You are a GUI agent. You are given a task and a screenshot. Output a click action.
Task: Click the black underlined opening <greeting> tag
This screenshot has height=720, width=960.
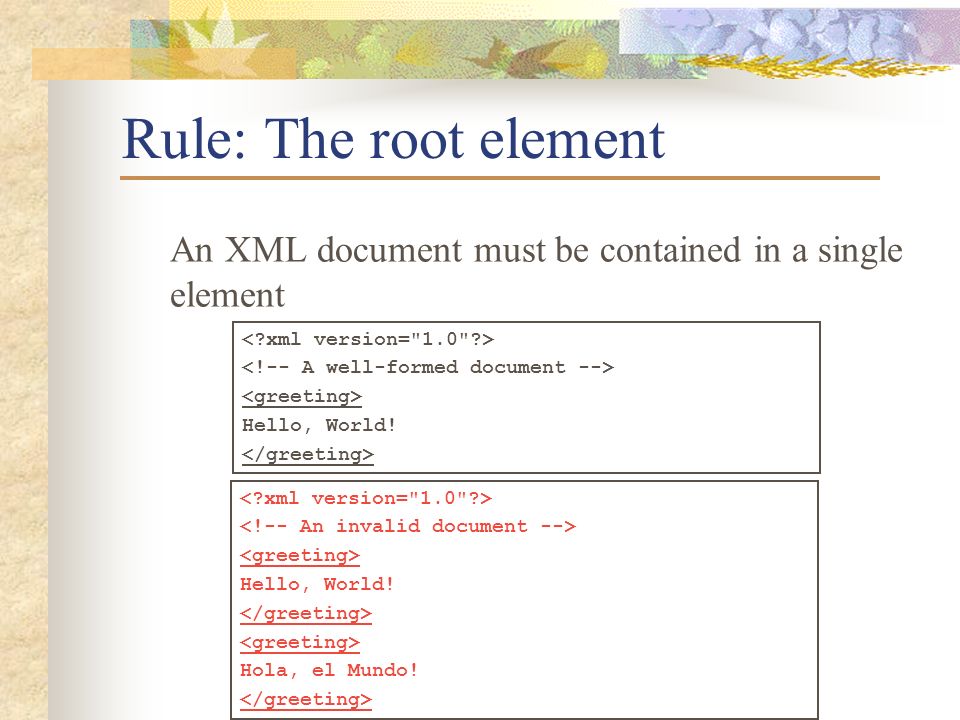tap(302, 397)
